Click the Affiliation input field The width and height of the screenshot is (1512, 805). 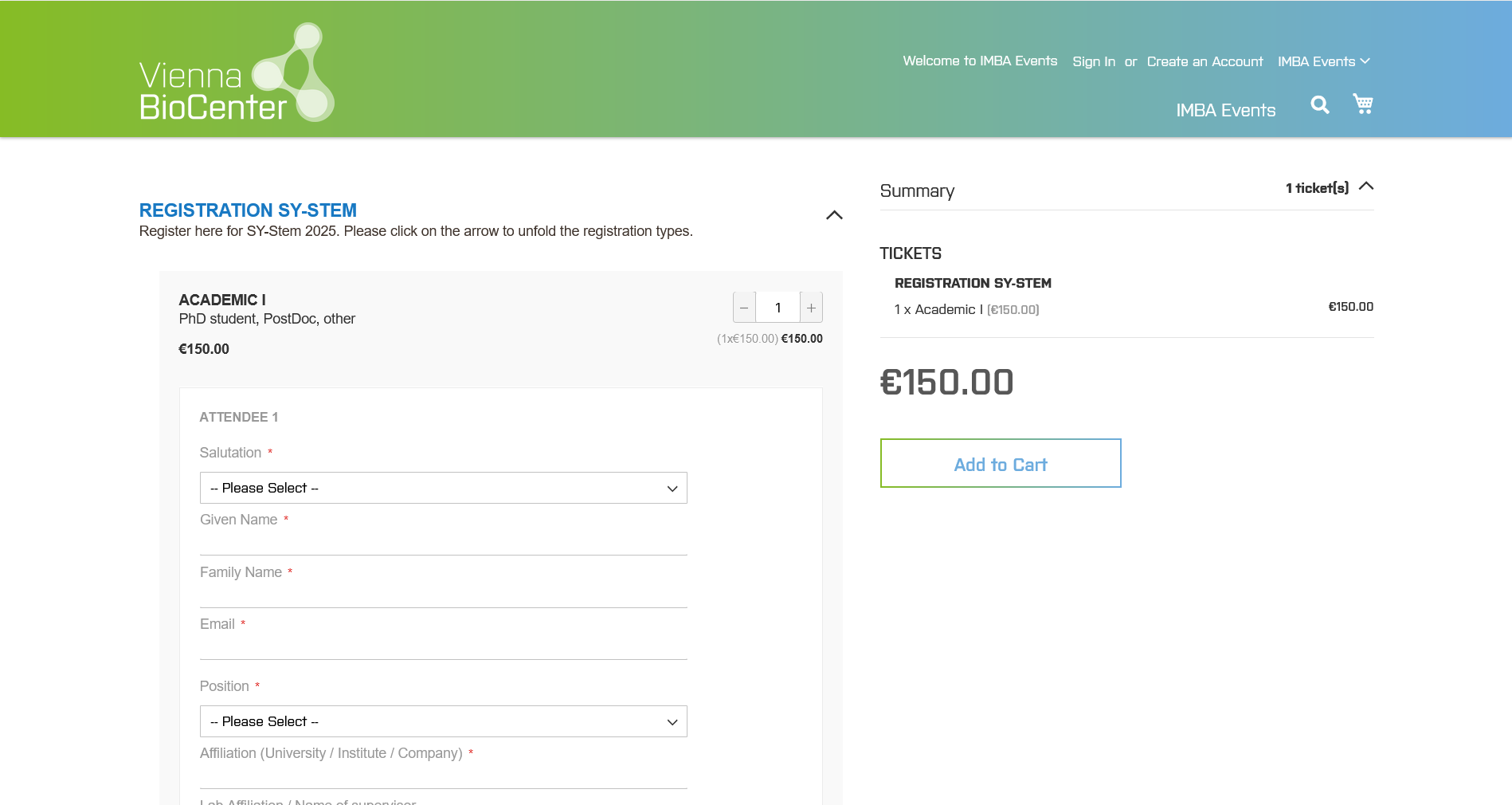(x=443, y=776)
